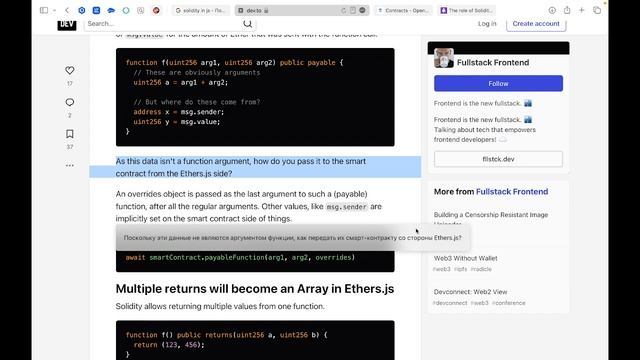
Task: Open the Share icon in Safari toolbar
Action: 567,10
